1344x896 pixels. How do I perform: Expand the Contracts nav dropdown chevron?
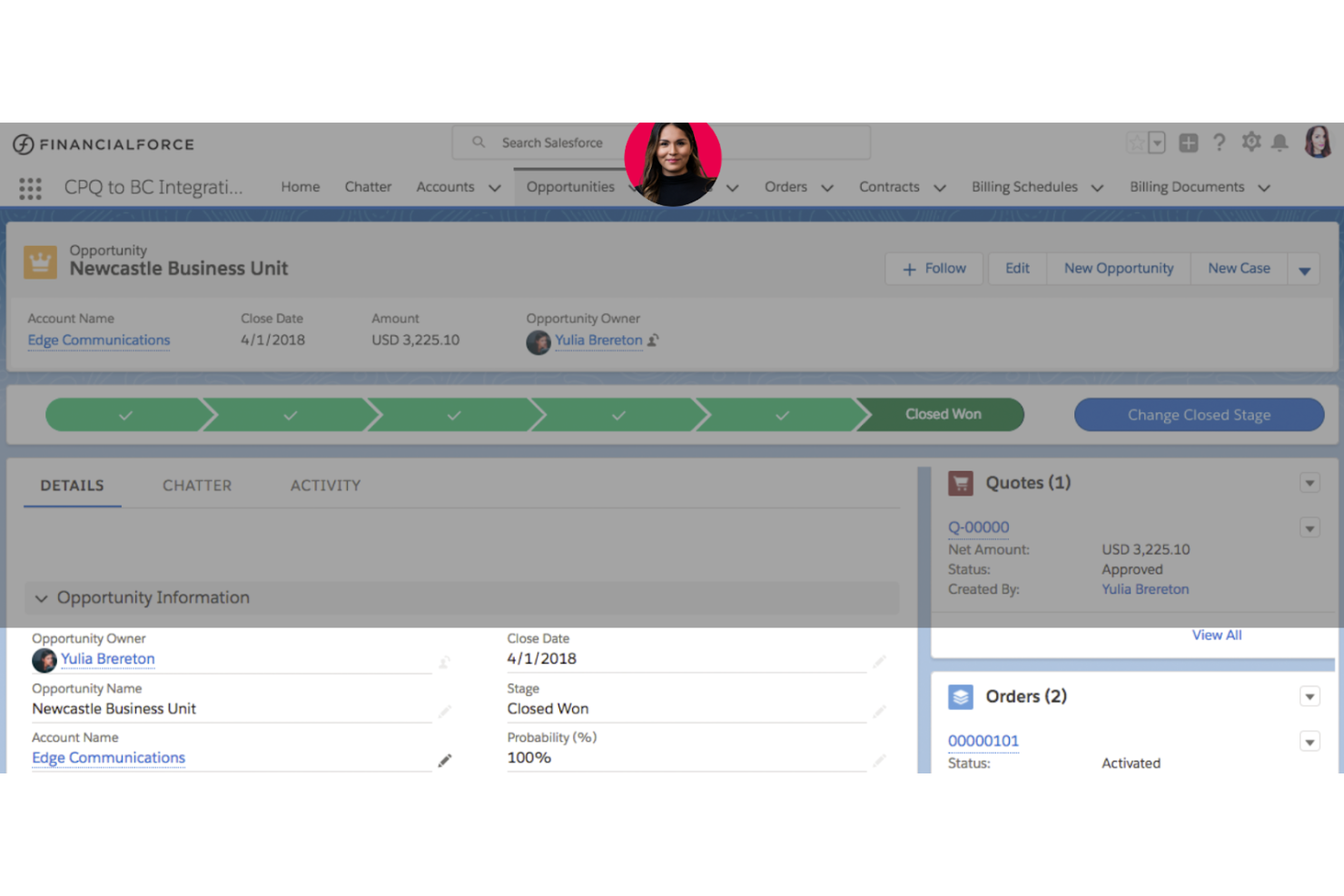[x=940, y=188]
